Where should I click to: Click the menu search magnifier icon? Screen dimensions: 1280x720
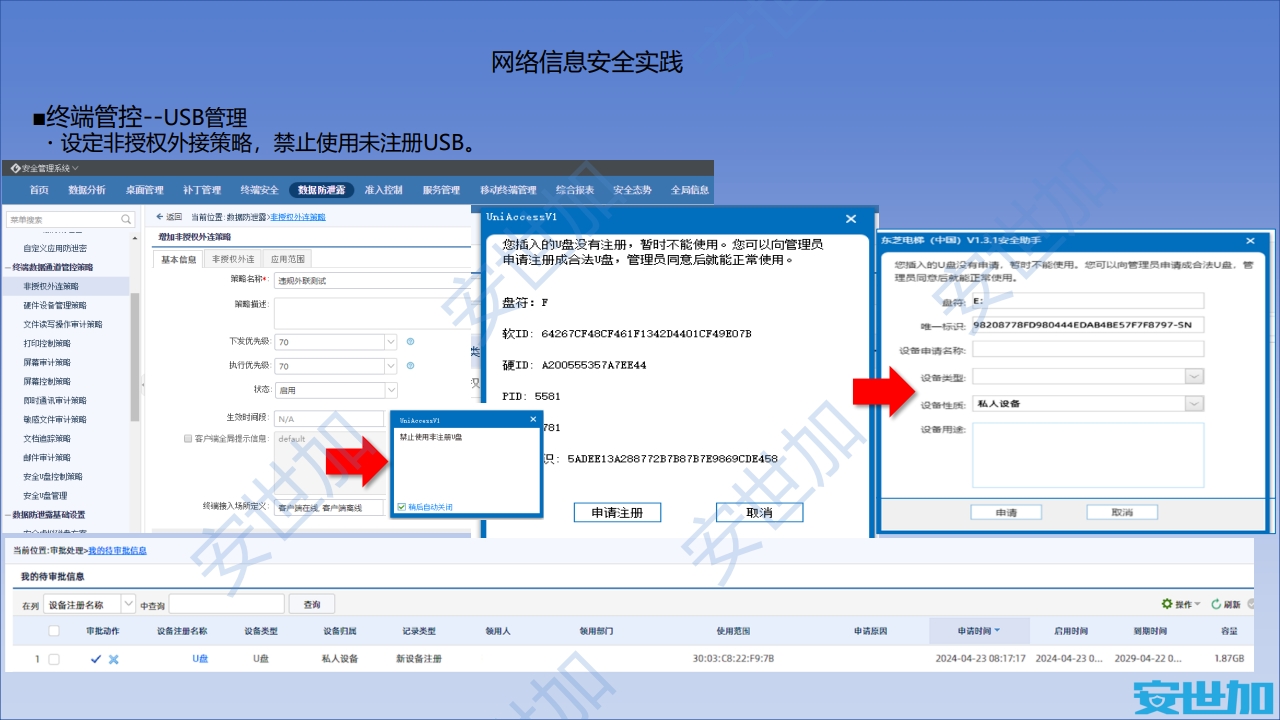(126, 219)
